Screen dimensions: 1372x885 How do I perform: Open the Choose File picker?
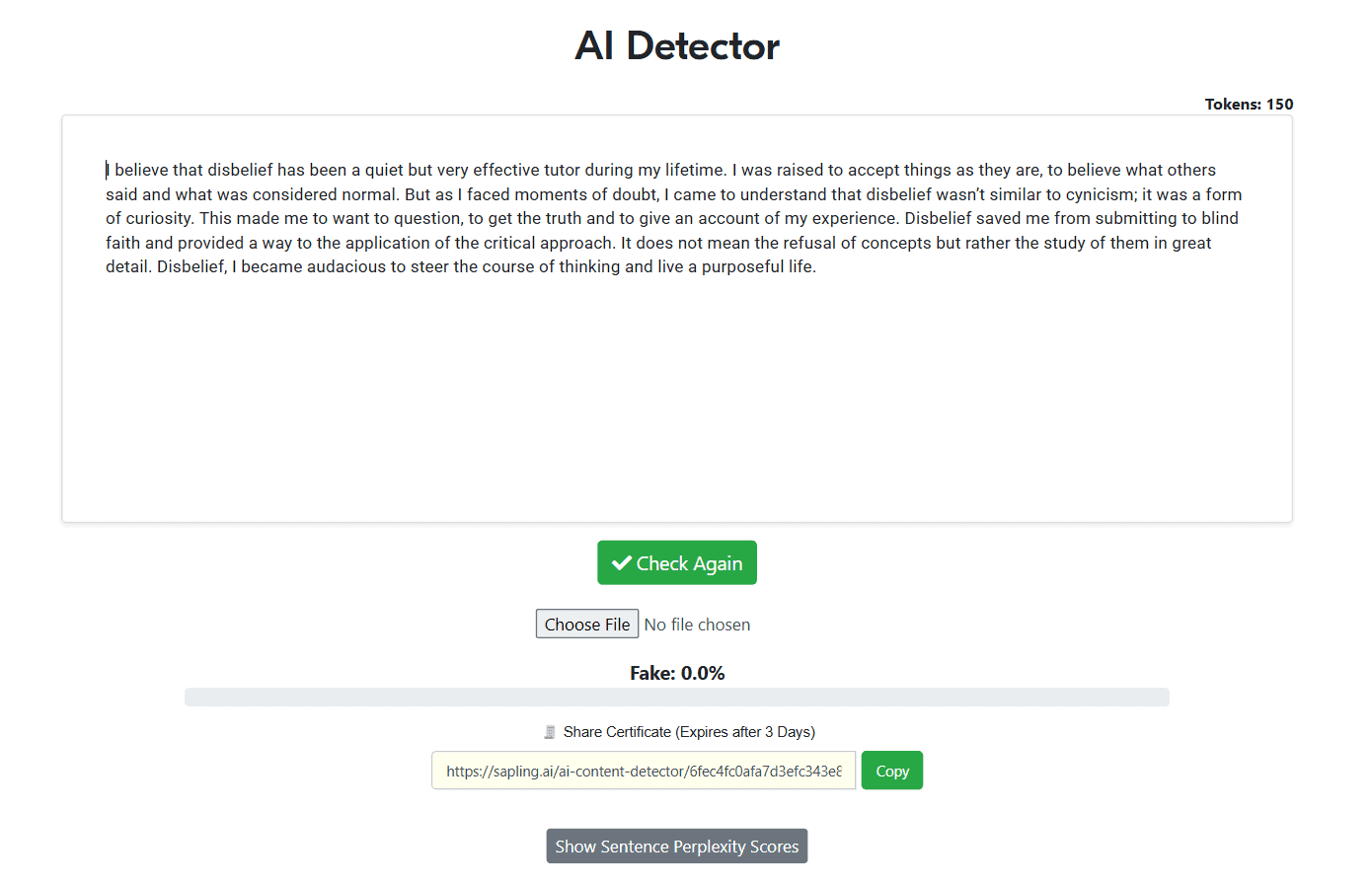[587, 625]
